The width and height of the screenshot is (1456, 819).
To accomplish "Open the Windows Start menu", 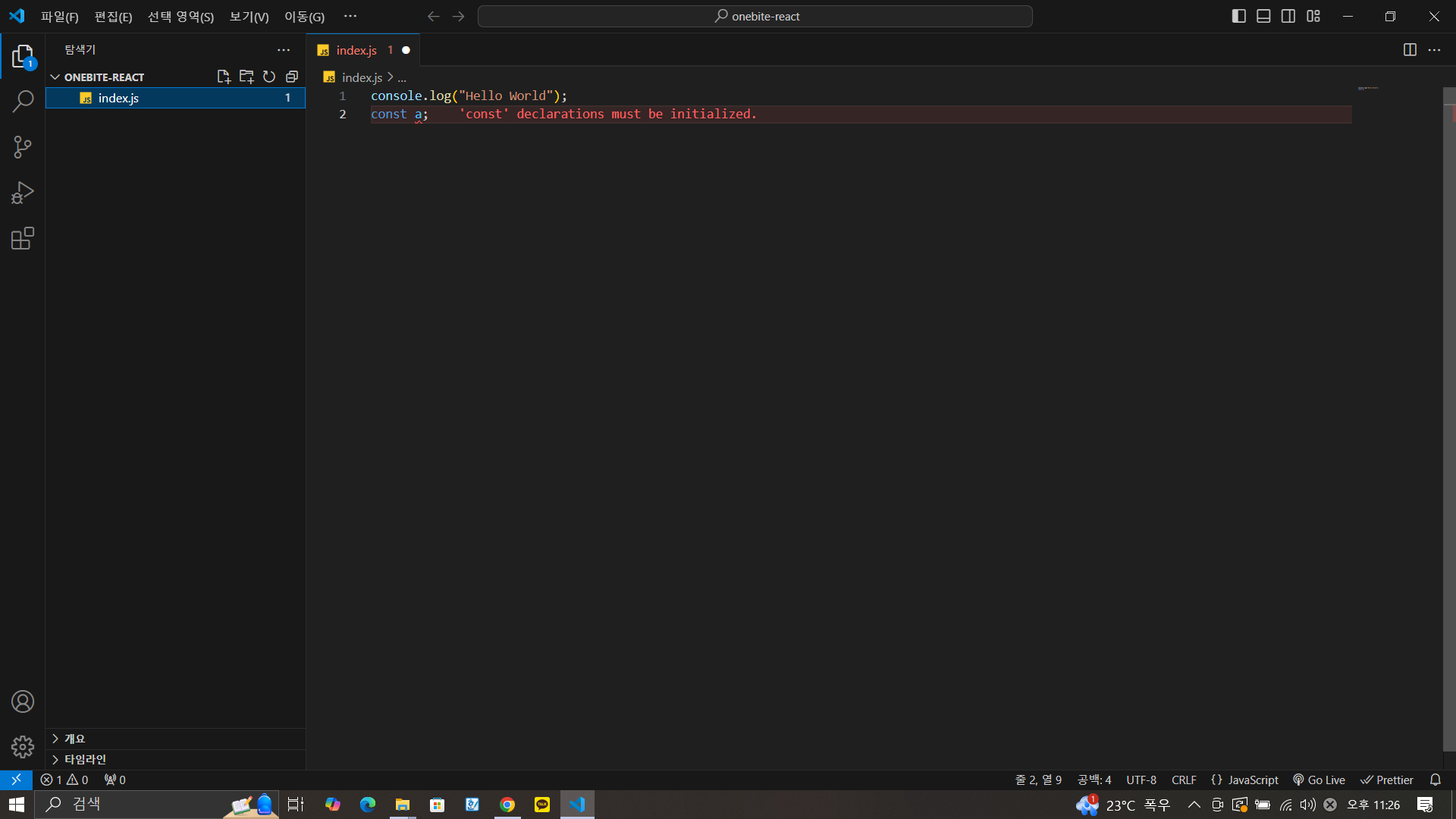I will [17, 805].
